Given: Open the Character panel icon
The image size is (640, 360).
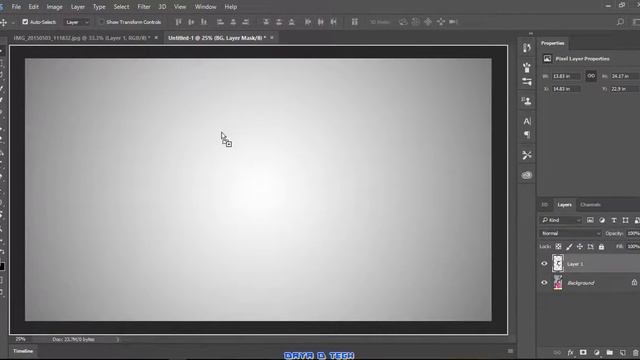Looking at the screenshot, I should tap(527, 121).
